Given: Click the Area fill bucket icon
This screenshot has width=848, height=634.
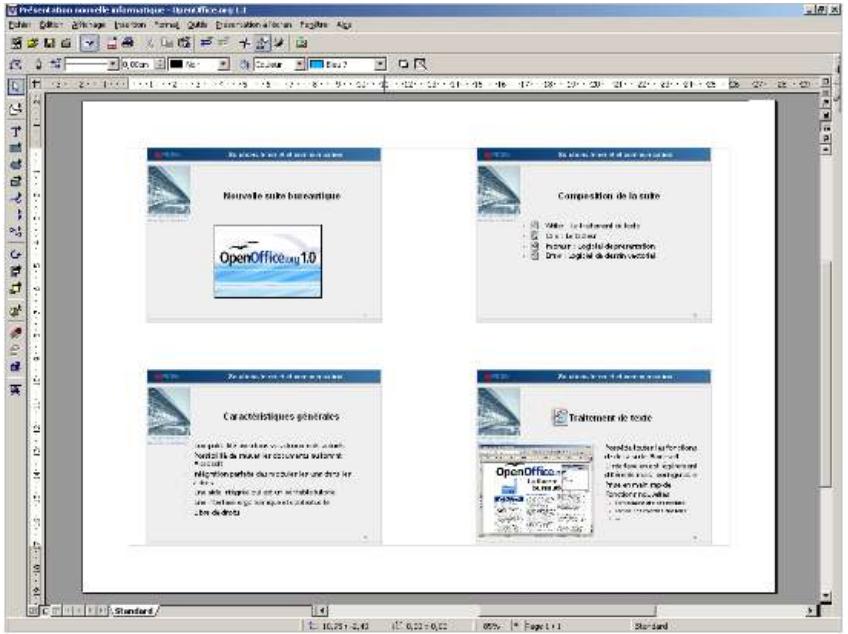Looking at the screenshot, I should [x=245, y=64].
